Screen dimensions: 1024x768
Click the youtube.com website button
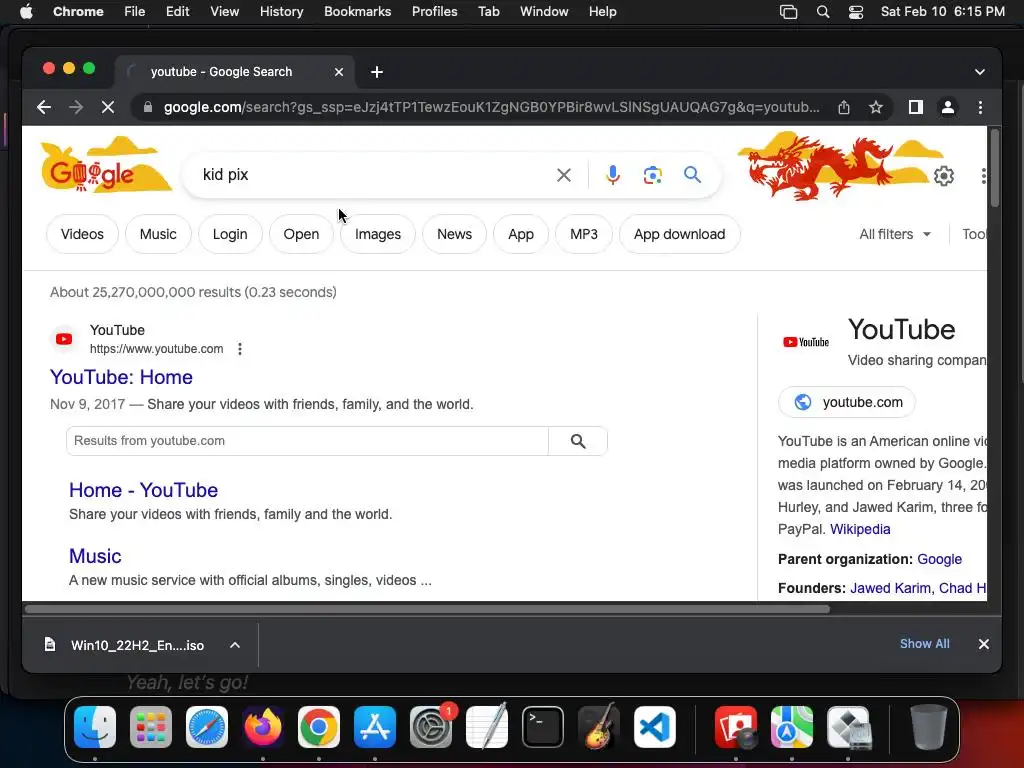click(847, 402)
